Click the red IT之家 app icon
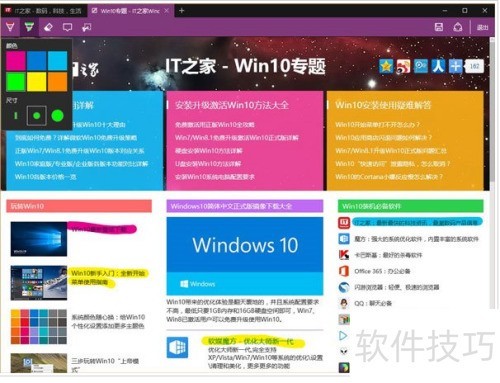The image size is (500, 383). (x=344, y=223)
